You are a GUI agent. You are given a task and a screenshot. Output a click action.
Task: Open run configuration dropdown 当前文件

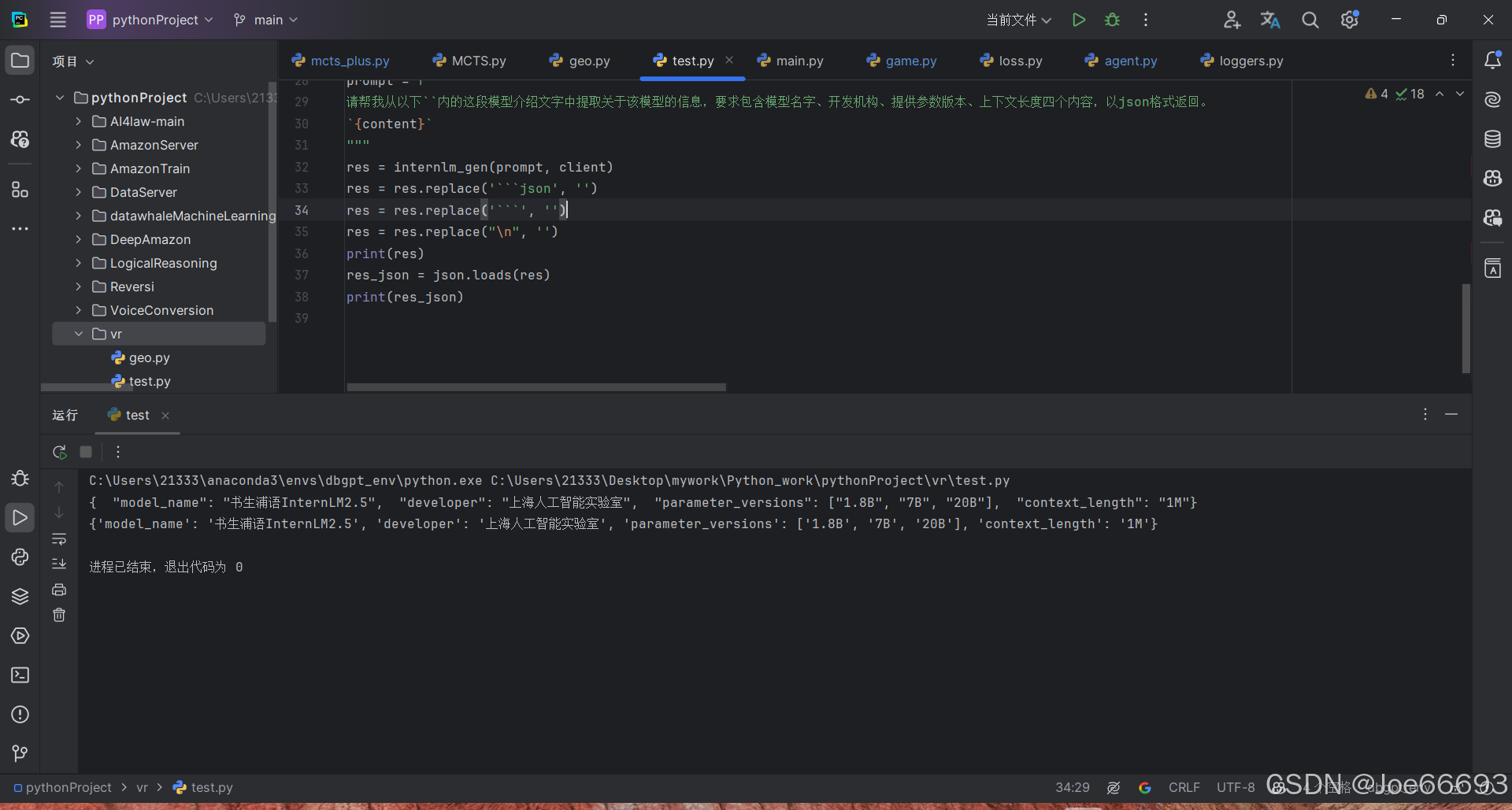[1019, 20]
